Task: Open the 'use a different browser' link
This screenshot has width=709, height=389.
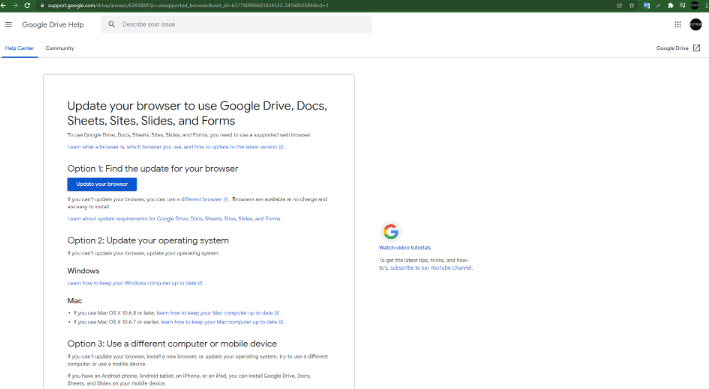Action: point(197,199)
